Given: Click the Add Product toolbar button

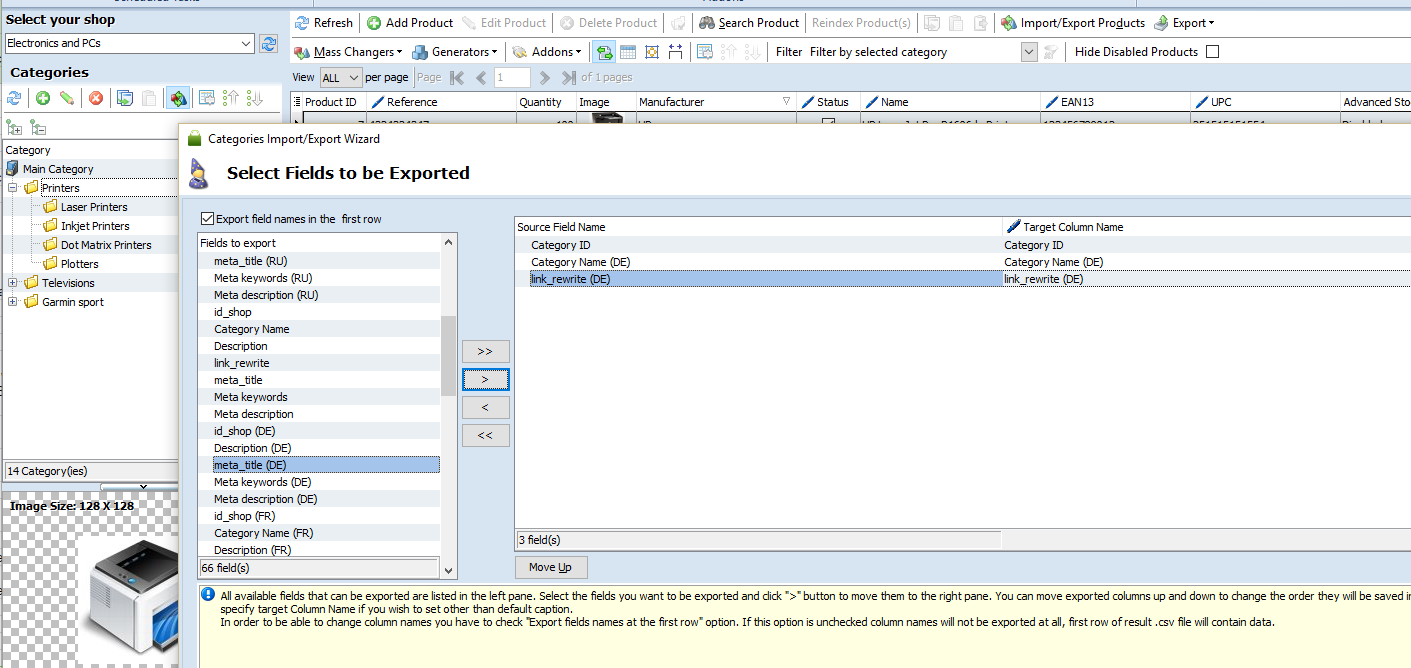Looking at the screenshot, I should (409, 23).
